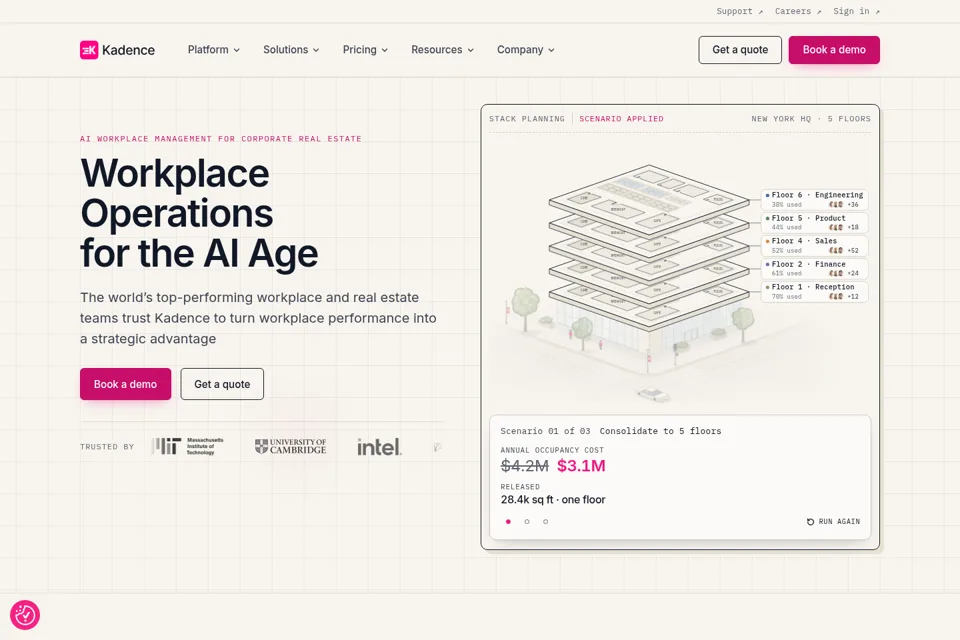Select the second scenario dot

[x=527, y=522]
